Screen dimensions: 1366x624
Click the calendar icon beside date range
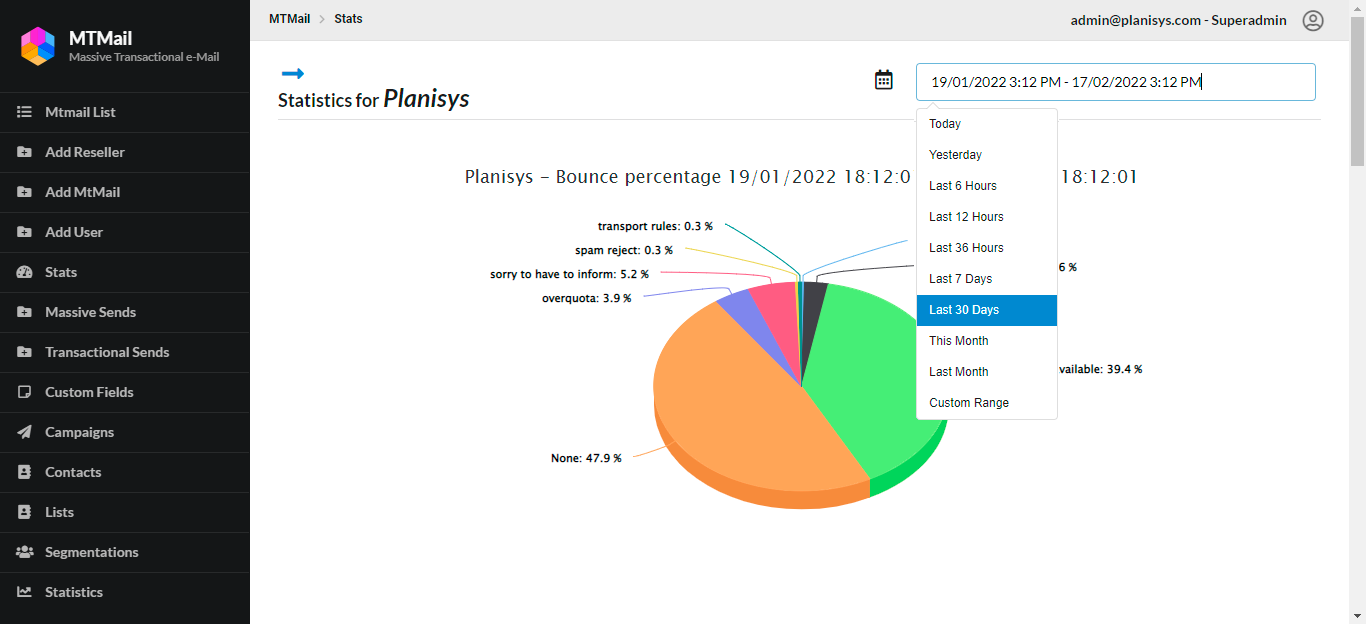click(x=883, y=80)
